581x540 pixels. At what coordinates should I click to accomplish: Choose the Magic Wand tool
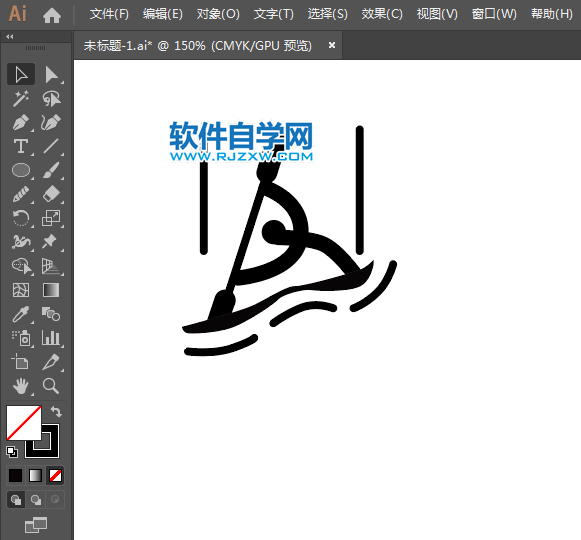[21, 99]
